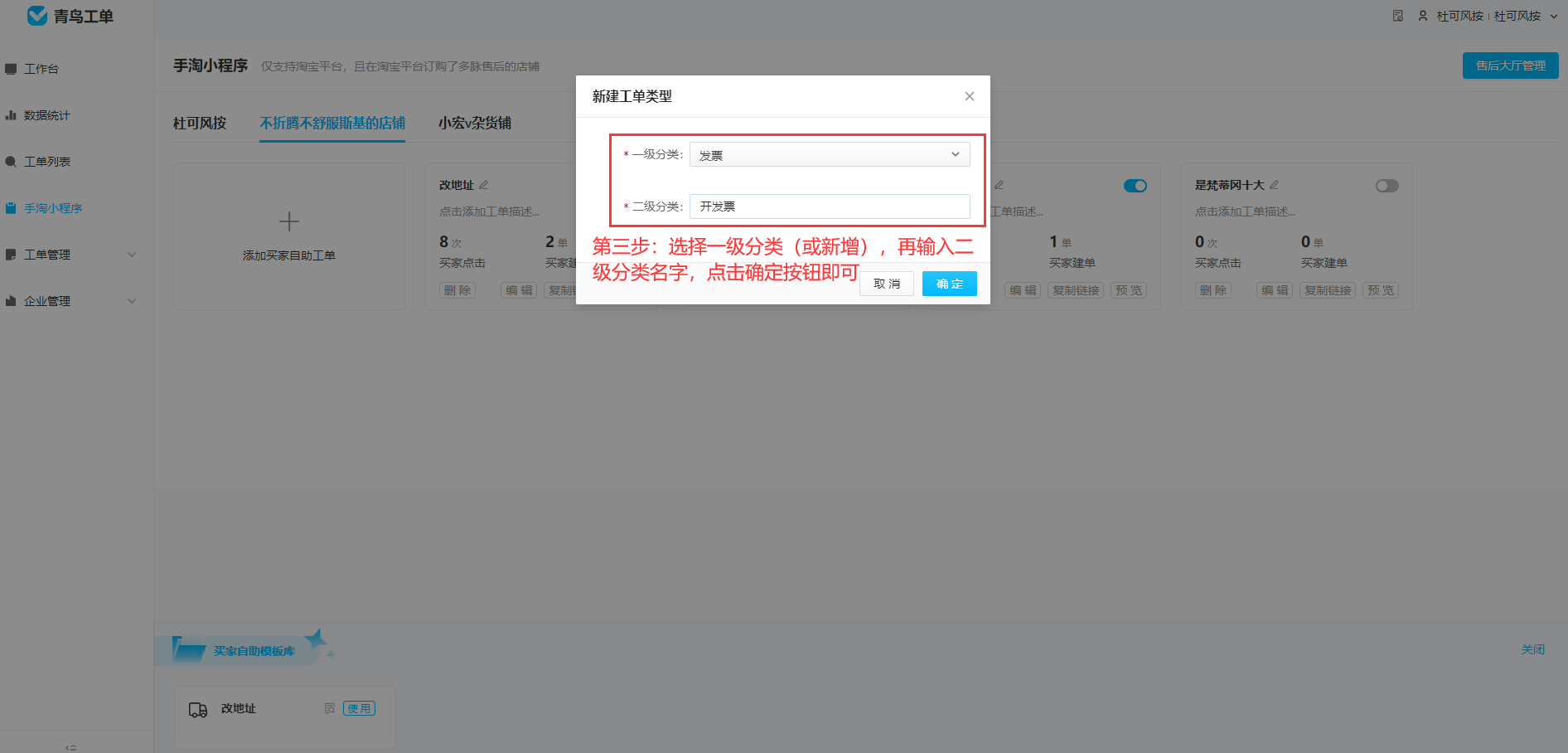Select 手淘小程序 in the sidebar
This screenshot has width=1568, height=753.
point(53,208)
